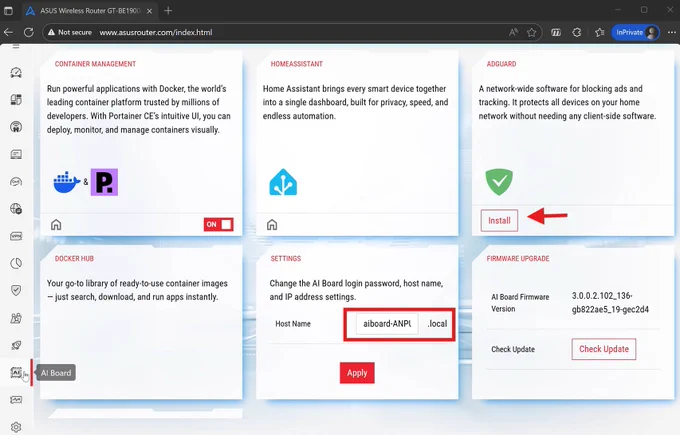This screenshot has width=680, height=435.
Task: Open tab actions menu icon
Action: click(x=8, y=10)
